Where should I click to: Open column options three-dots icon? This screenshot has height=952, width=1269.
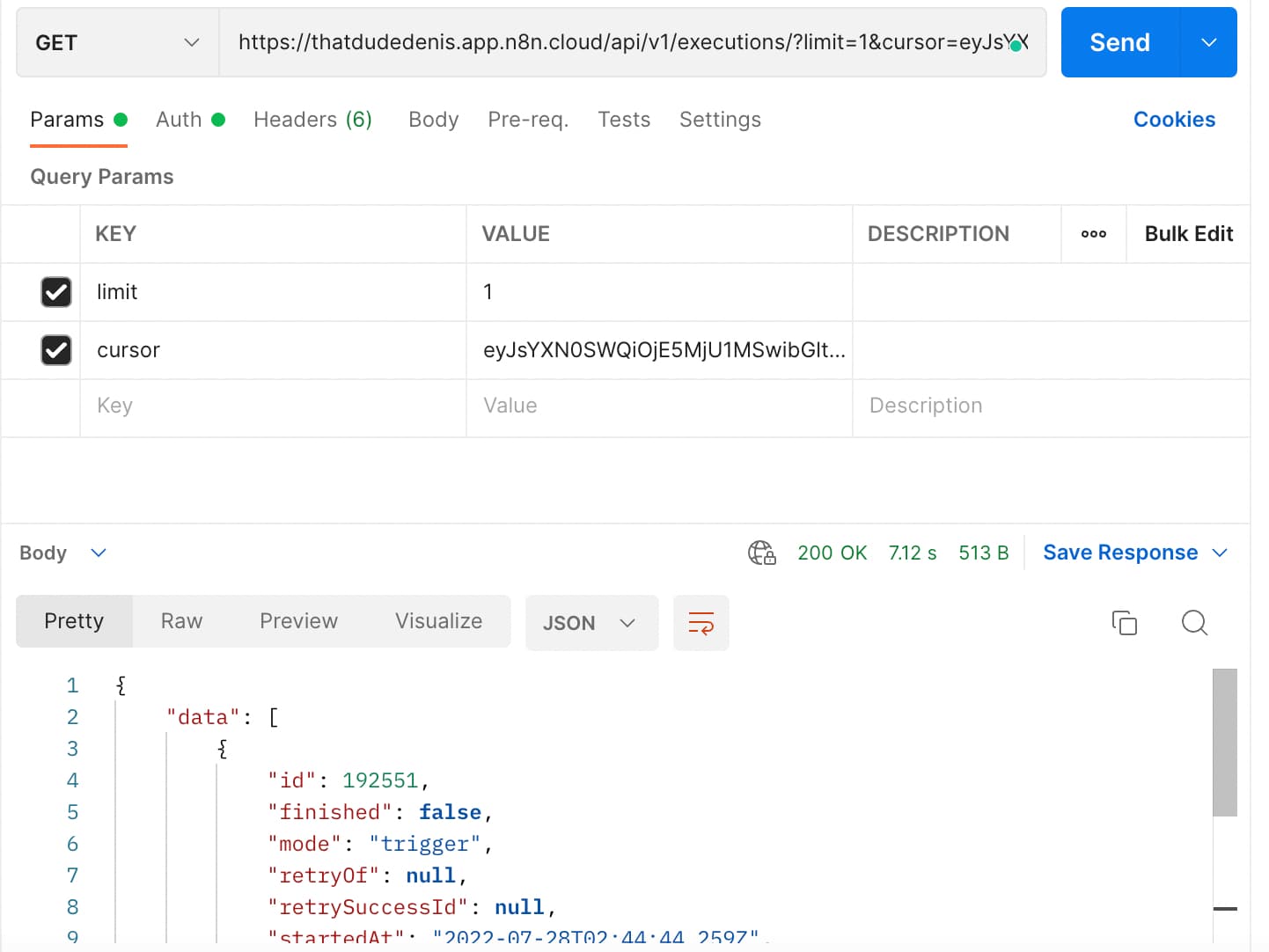(1093, 234)
